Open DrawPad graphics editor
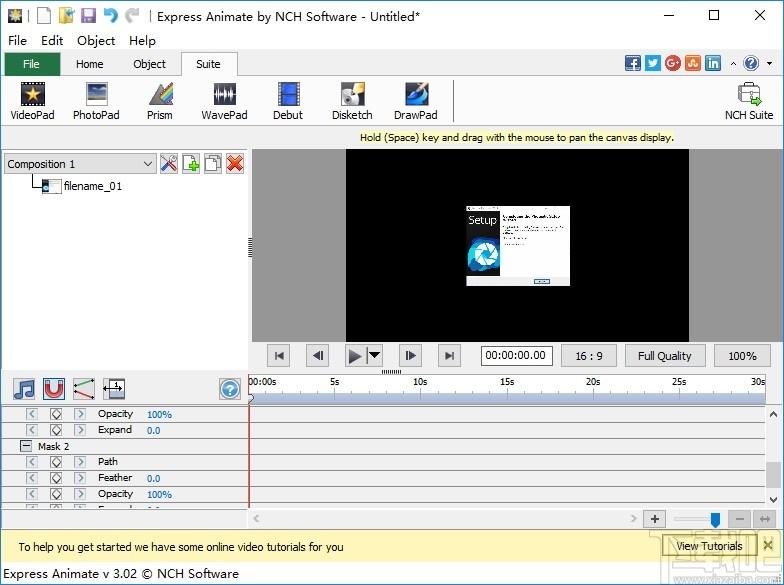Screen dimensions: 784x585 tap(416, 101)
